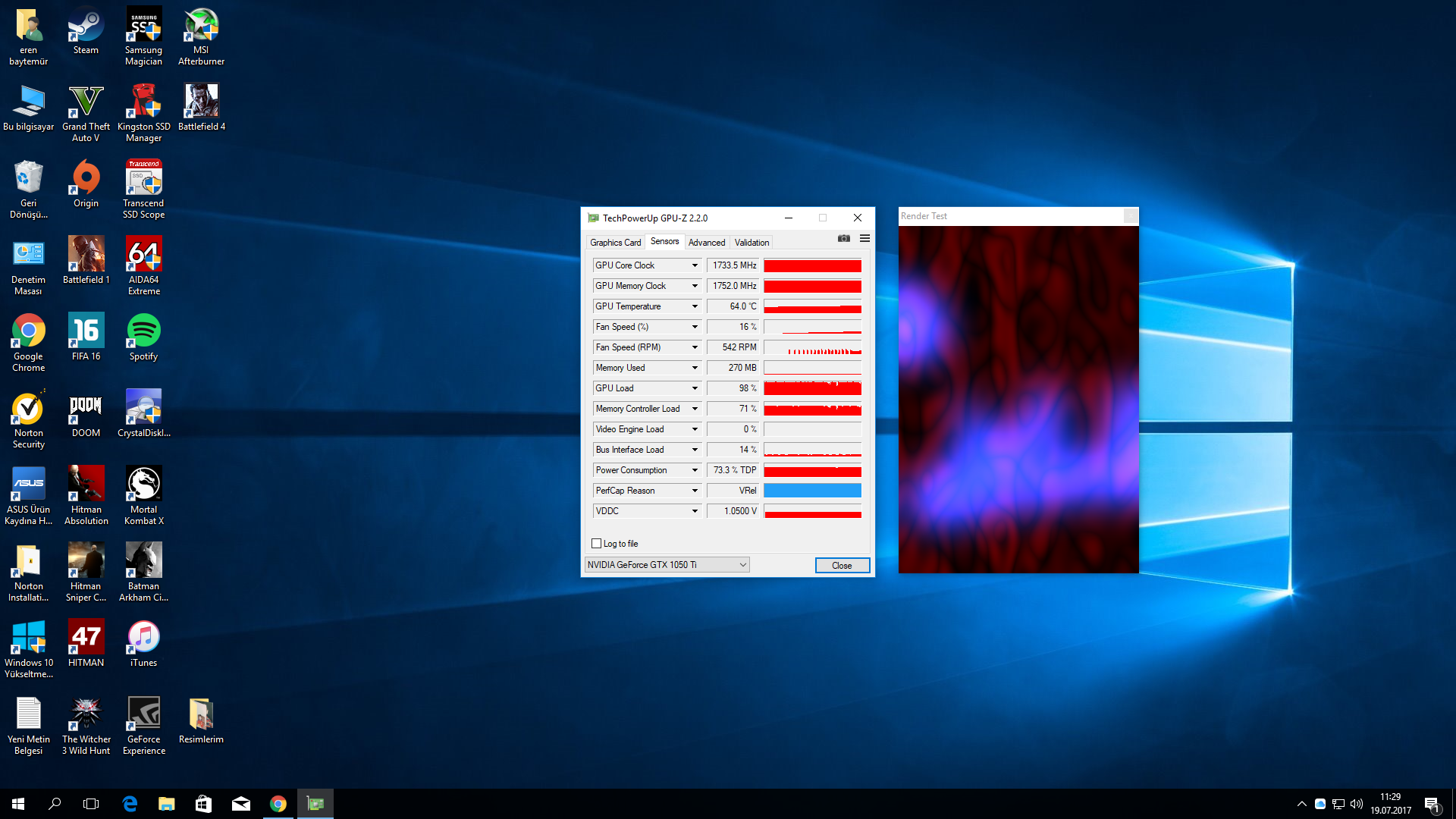This screenshot has width=1456, height=819.
Task: Expand the Fan Speed (RPM) sensor dropdown
Action: (x=695, y=347)
